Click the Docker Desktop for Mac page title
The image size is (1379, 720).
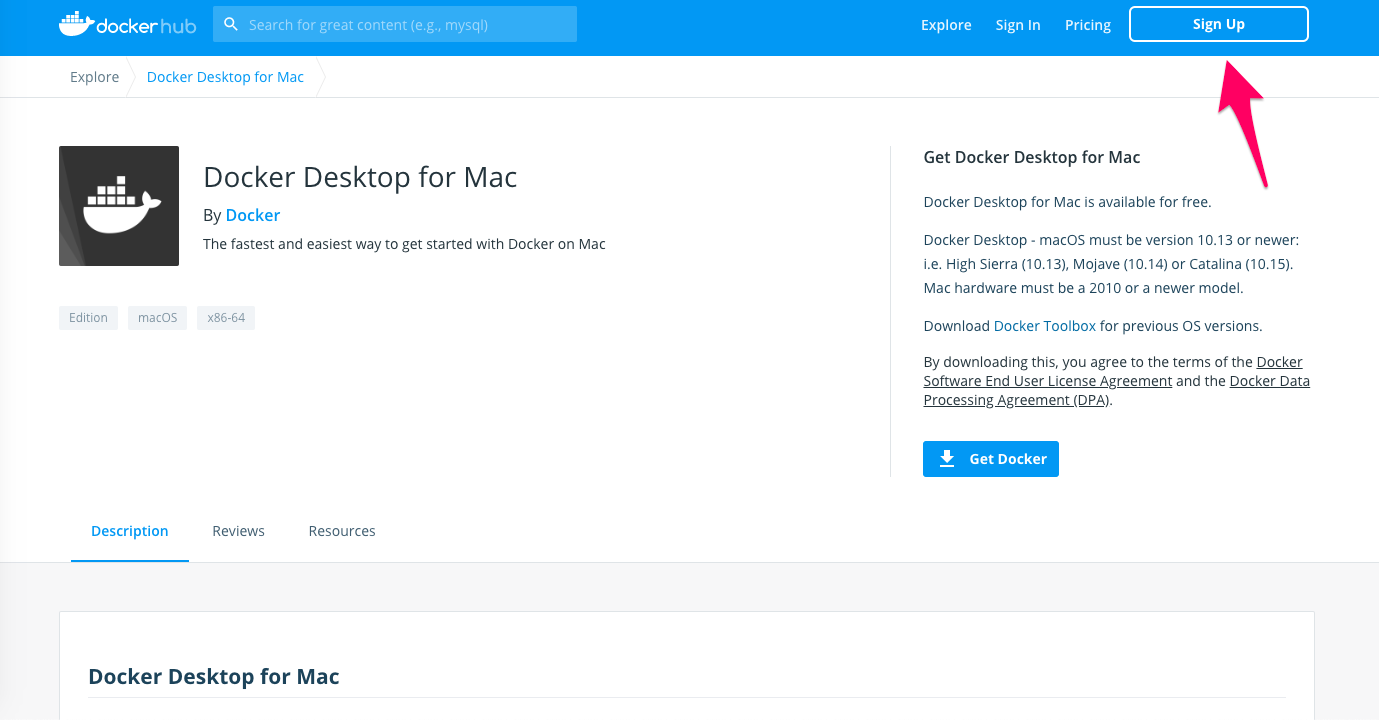click(x=360, y=178)
